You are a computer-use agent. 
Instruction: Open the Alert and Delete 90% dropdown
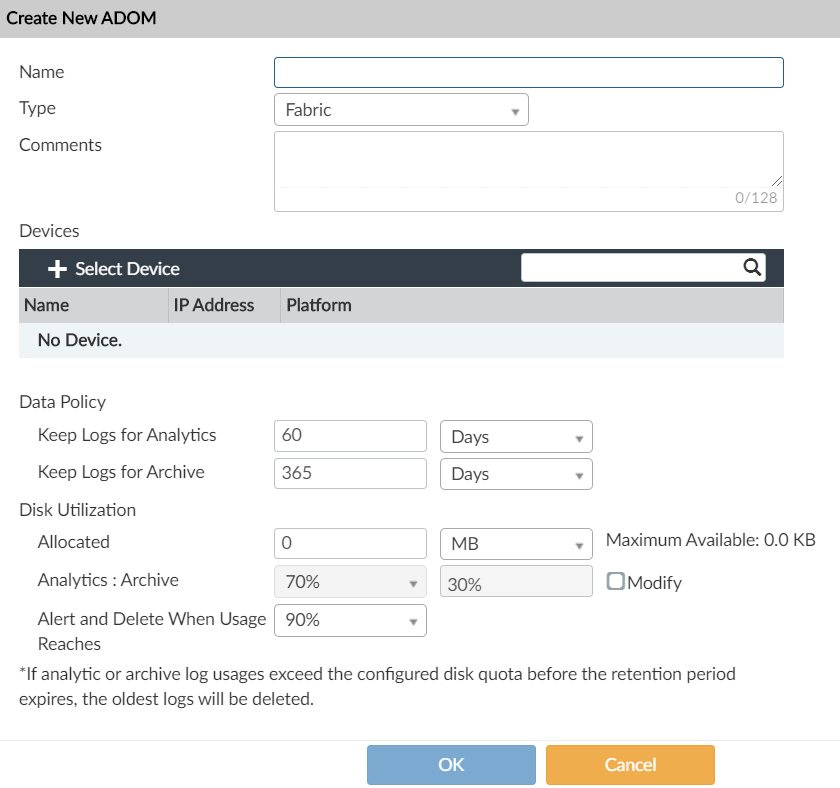(350, 620)
